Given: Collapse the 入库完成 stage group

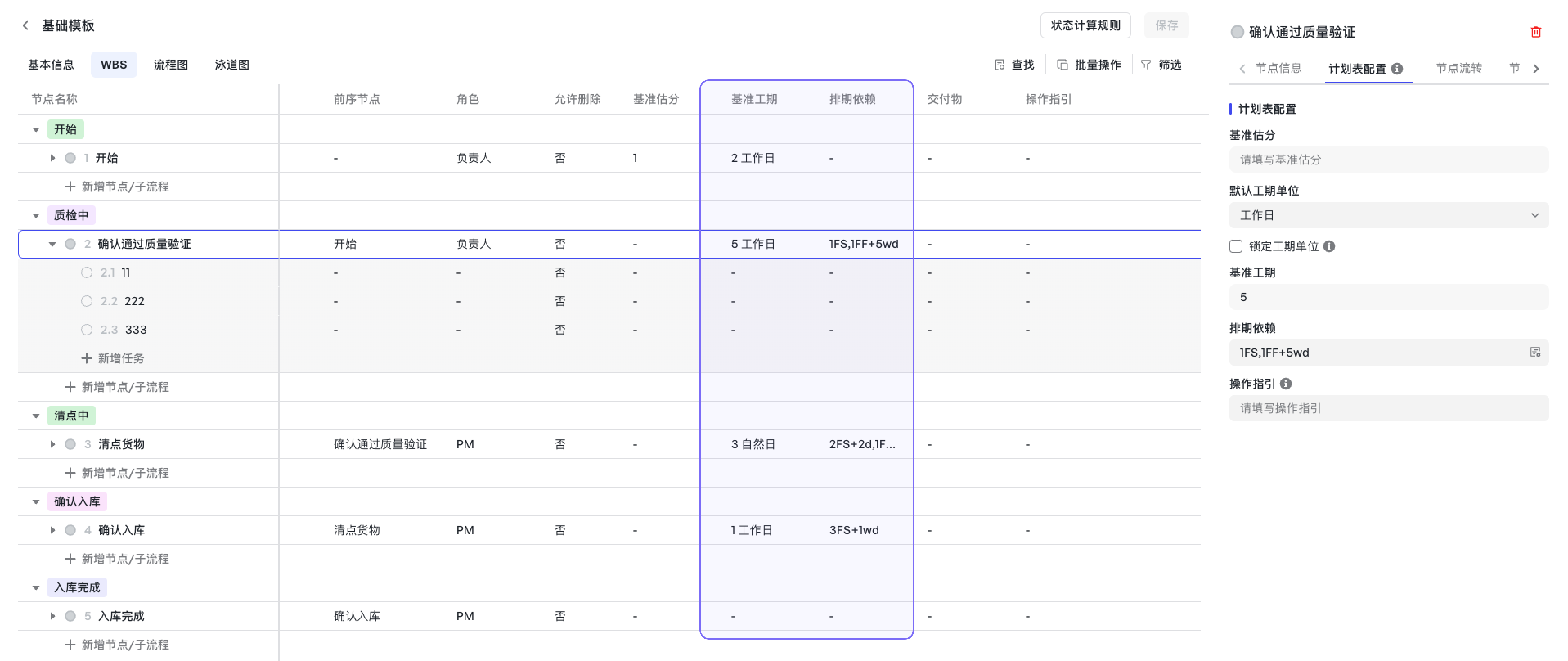Looking at the screenshot, I should click(x=36, y=587).
